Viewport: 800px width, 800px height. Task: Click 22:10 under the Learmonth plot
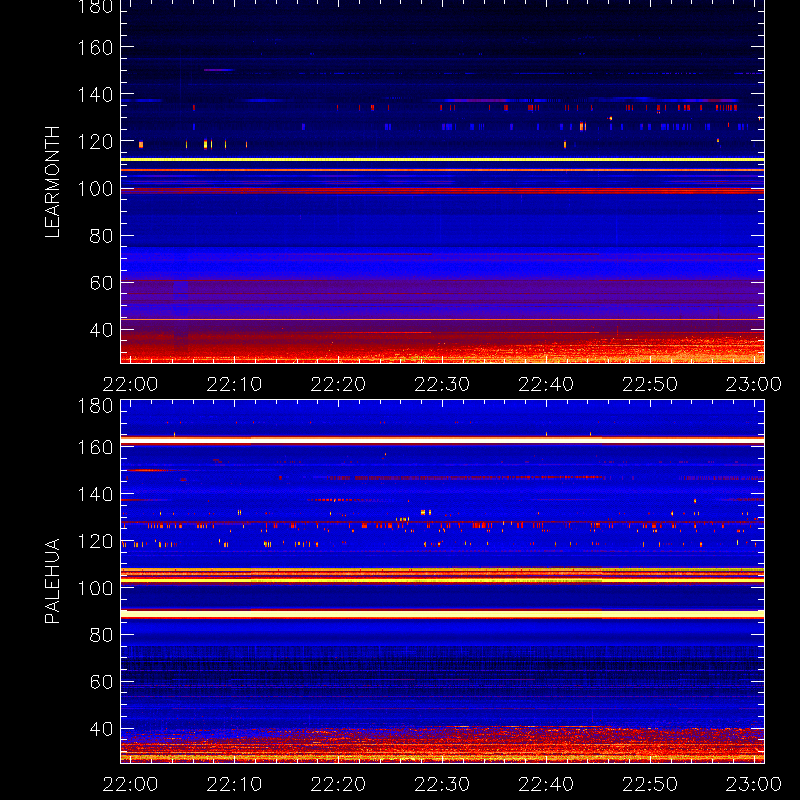pyautogui.click(x=234, y=384)
